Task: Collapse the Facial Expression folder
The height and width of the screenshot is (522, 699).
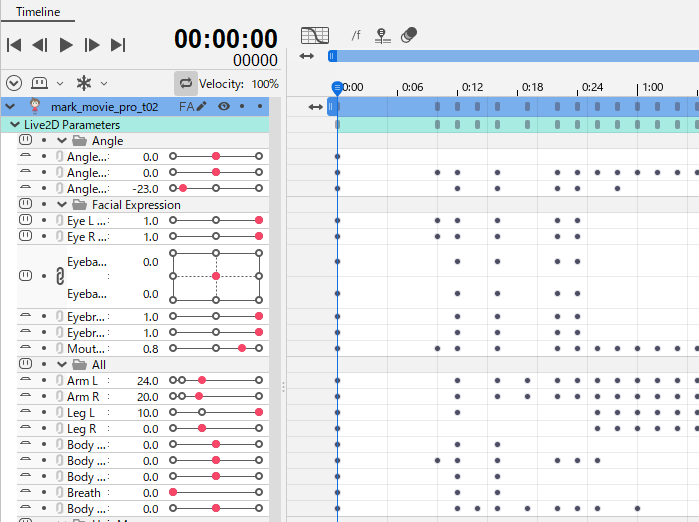Action: coord(62,204)
